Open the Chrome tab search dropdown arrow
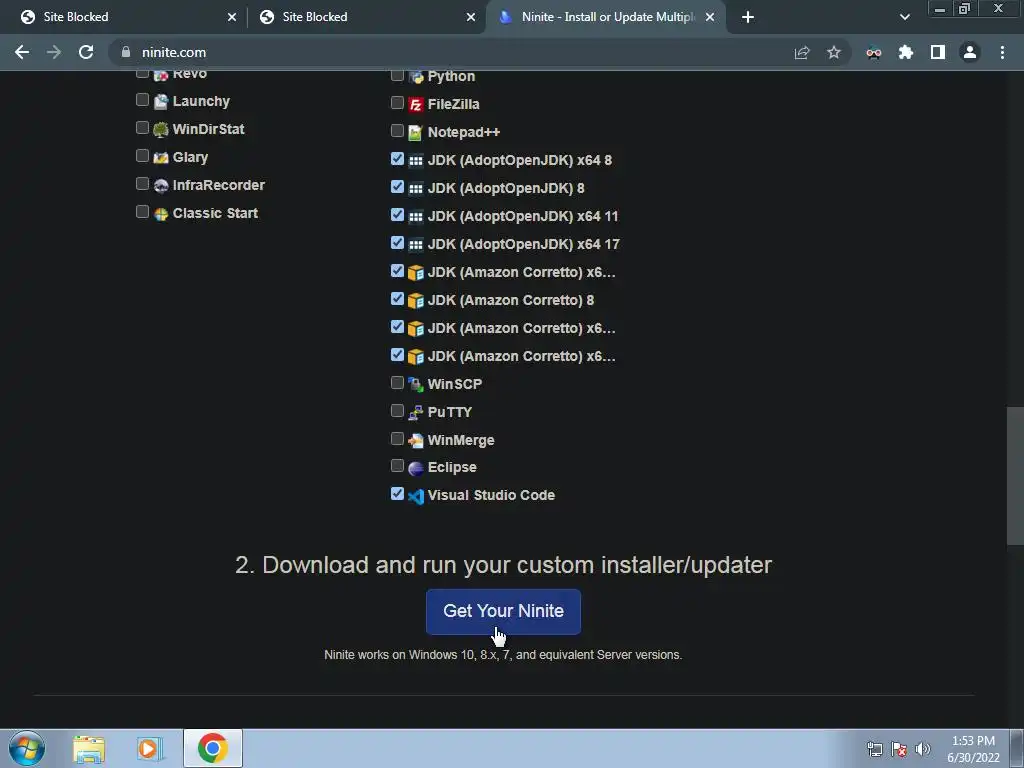Screen dimensions: 1024x768 904,17
